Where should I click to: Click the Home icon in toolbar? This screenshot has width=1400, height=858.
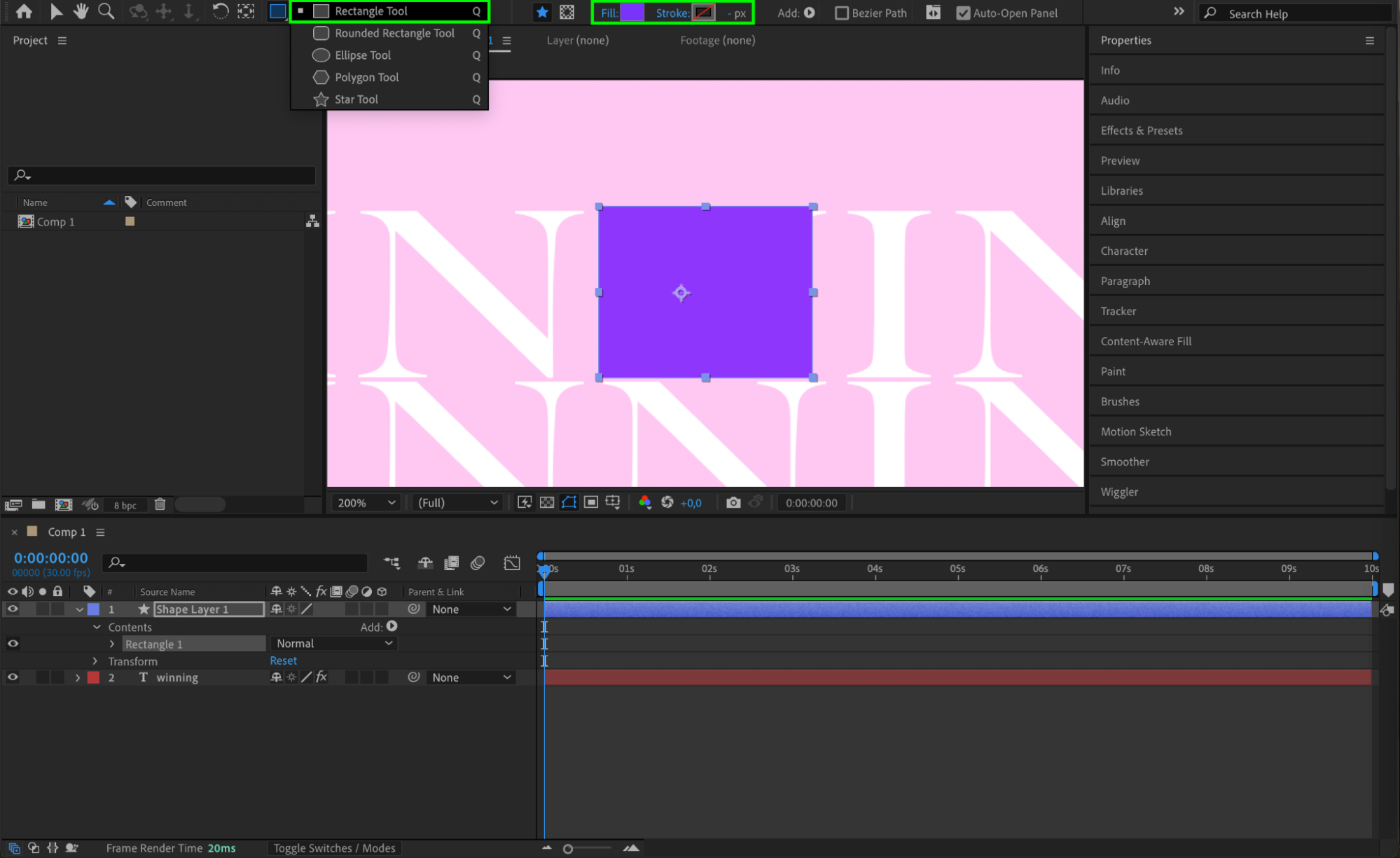(24, 11)
